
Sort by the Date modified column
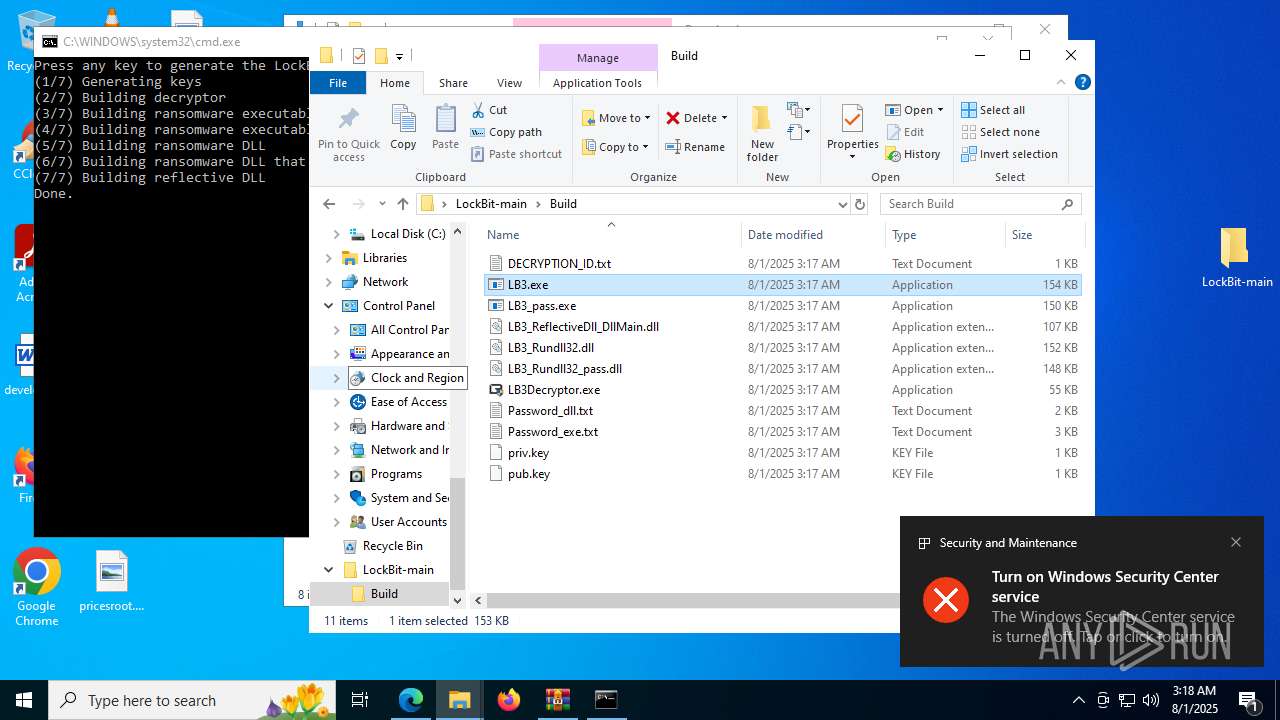813,235
